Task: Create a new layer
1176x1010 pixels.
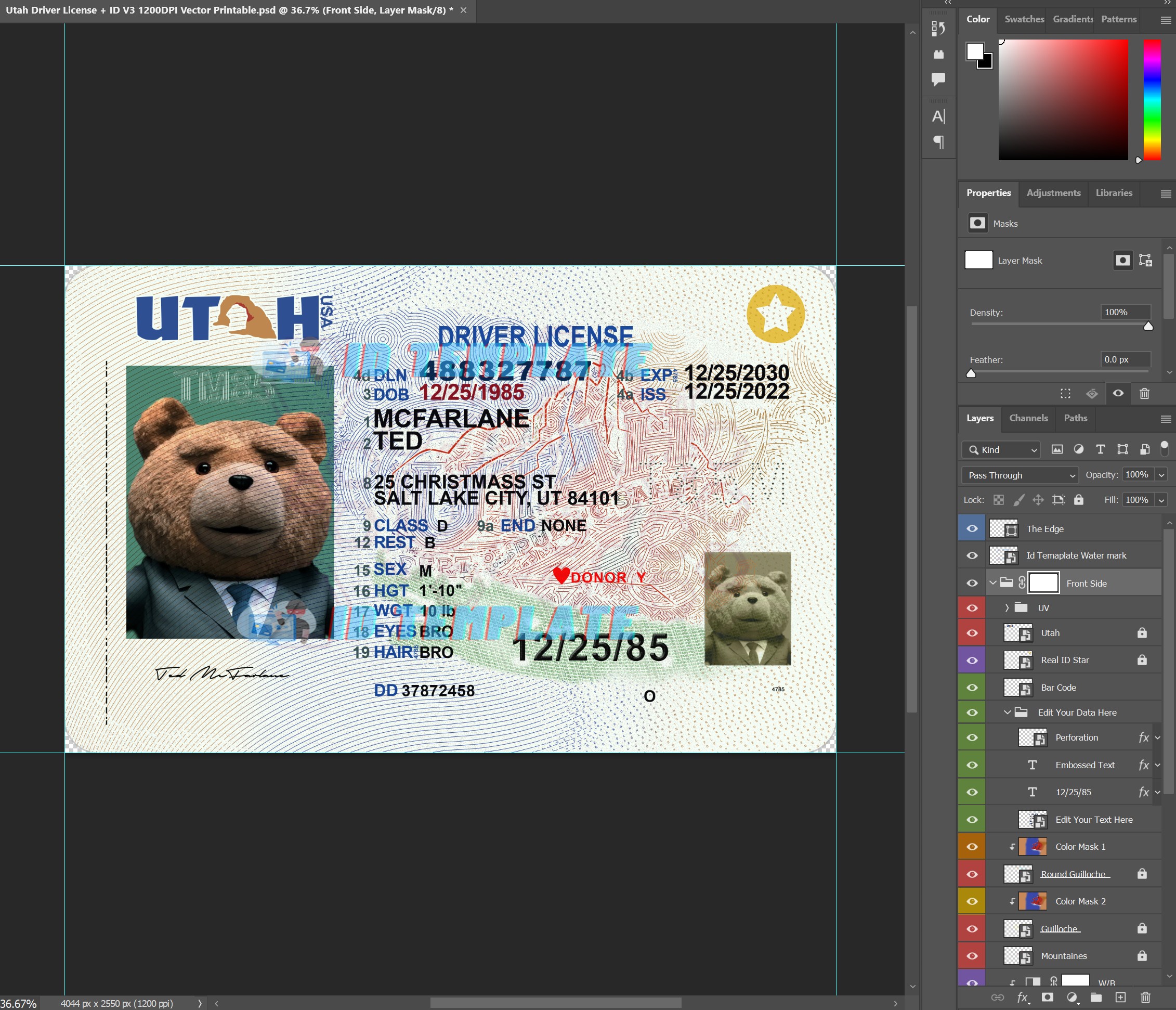Action: click(1120, 998)
